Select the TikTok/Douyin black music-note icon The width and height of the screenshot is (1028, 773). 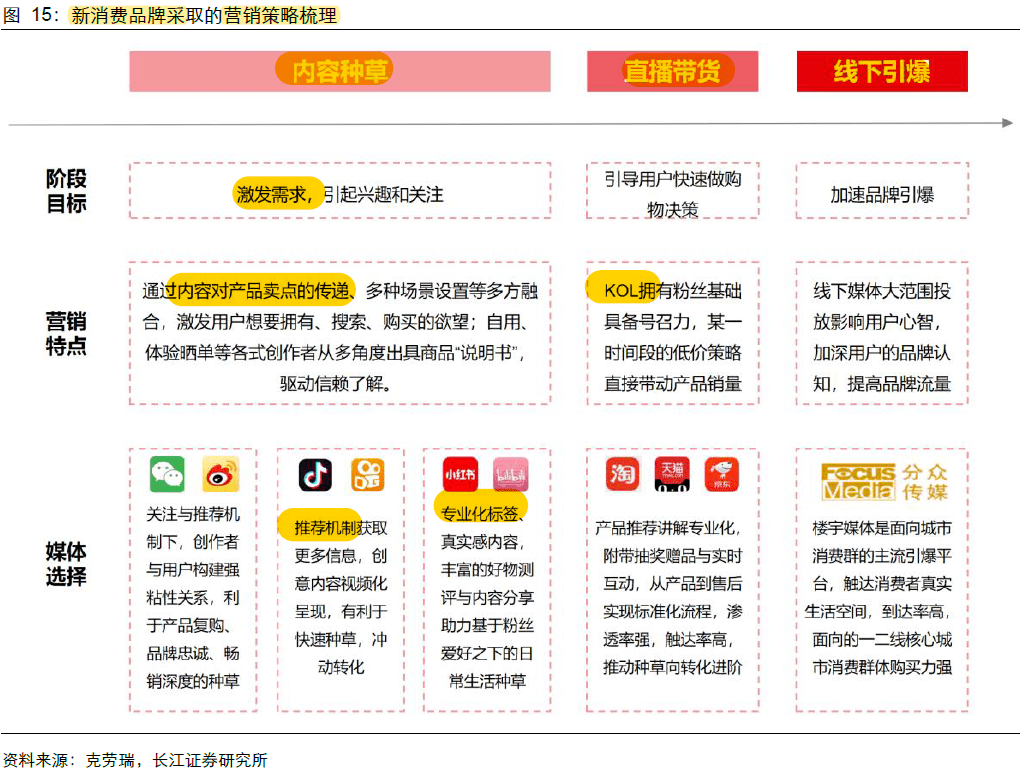[x=315, y=475]
